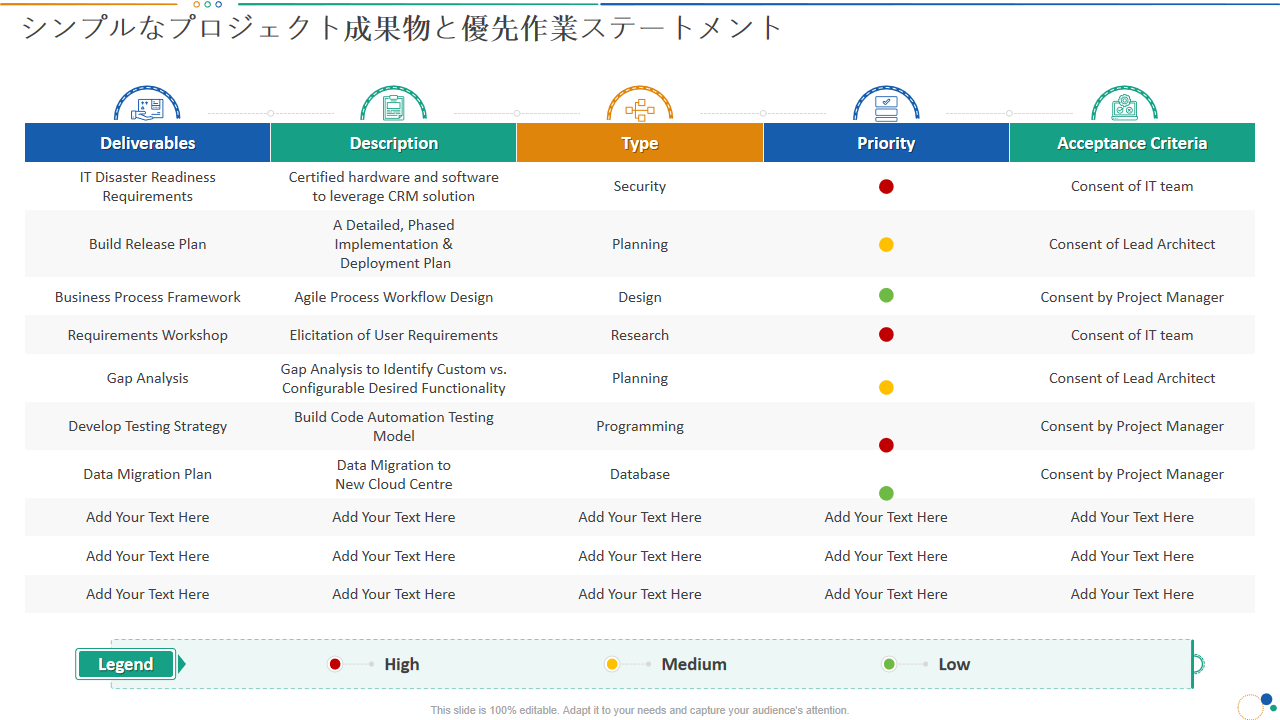
Task: Select 'Consent by Project Manager' in Data Migration row
Action: tap(1132, 474)
